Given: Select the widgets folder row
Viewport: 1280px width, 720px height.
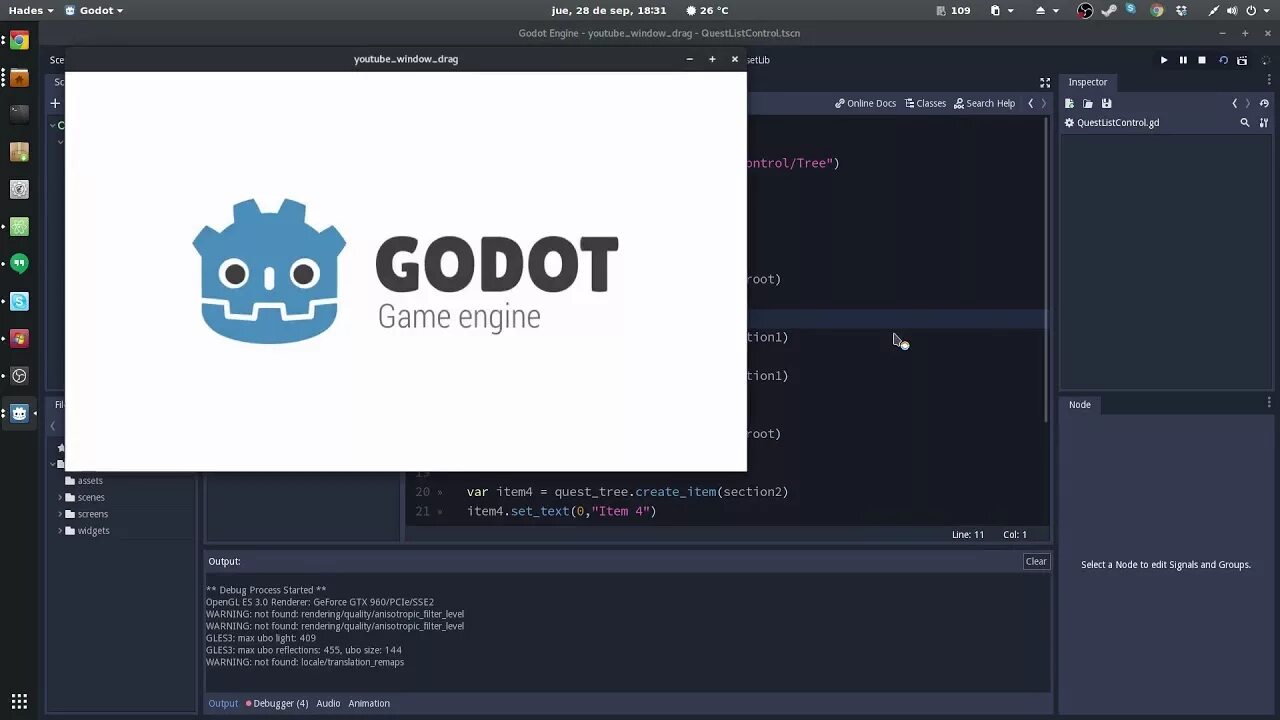Looking at the screenshot, I should tap(123, 531).
